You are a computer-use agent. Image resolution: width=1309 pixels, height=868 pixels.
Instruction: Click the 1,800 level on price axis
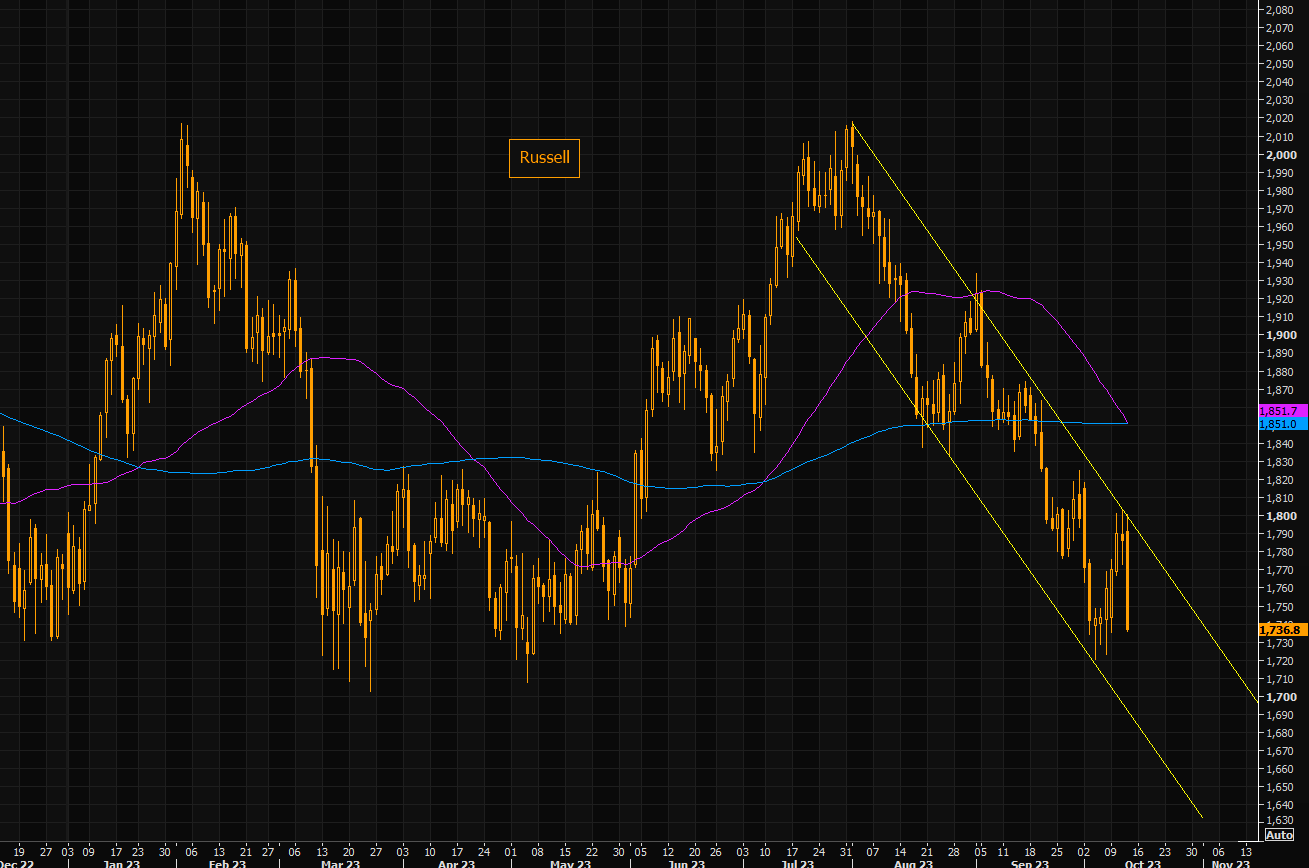[x=1281, y=516]
